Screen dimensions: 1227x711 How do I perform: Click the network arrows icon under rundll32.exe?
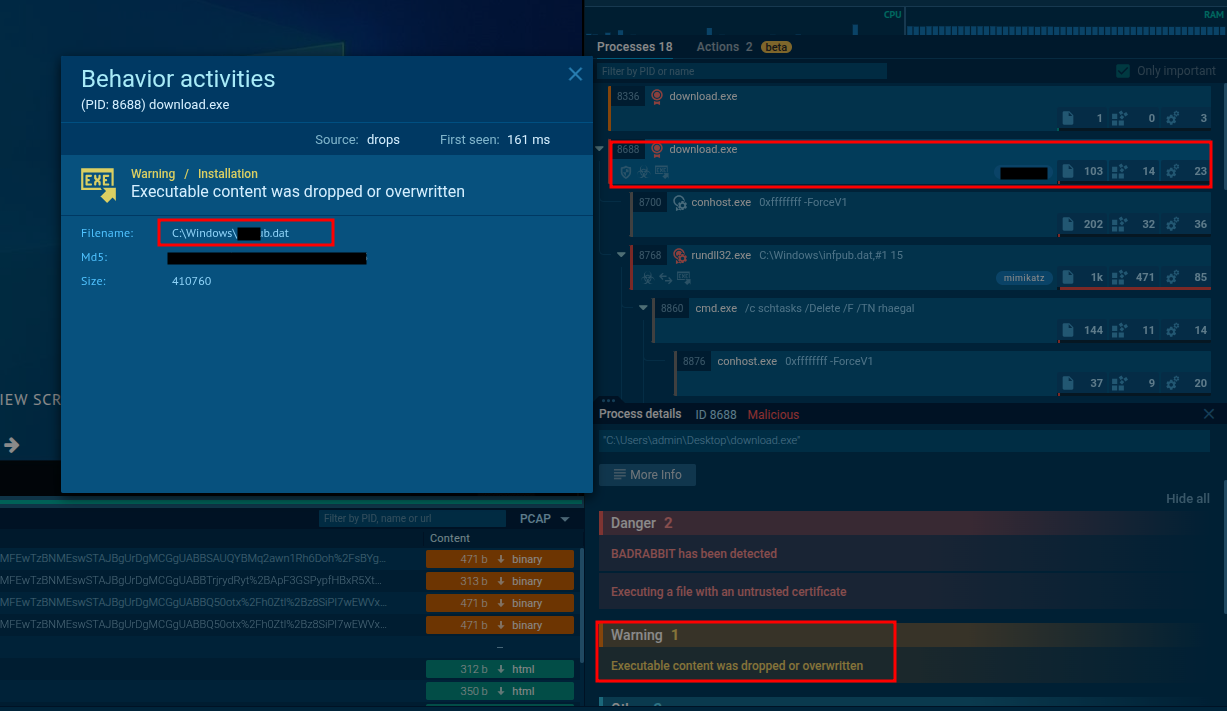(x=665, y=277)
